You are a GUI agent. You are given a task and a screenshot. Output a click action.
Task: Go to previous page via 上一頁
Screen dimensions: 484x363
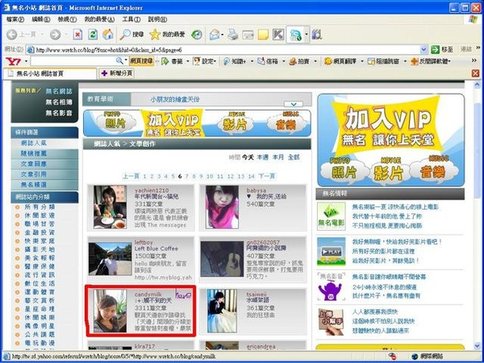[131, 176]
